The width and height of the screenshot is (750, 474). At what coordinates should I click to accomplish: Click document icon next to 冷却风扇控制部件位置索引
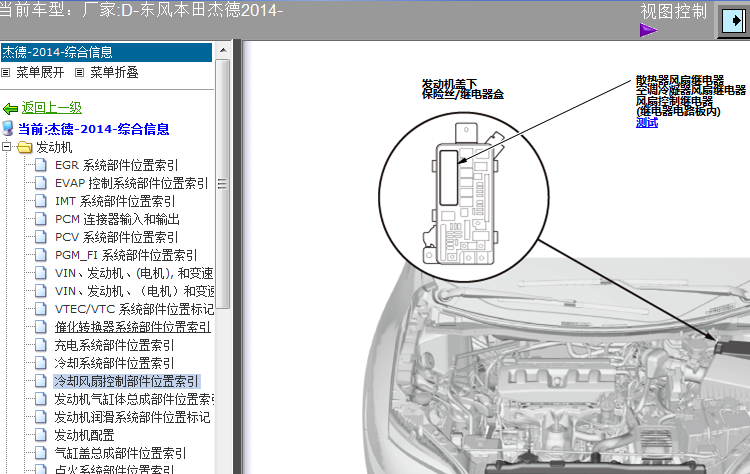point(41,381)
